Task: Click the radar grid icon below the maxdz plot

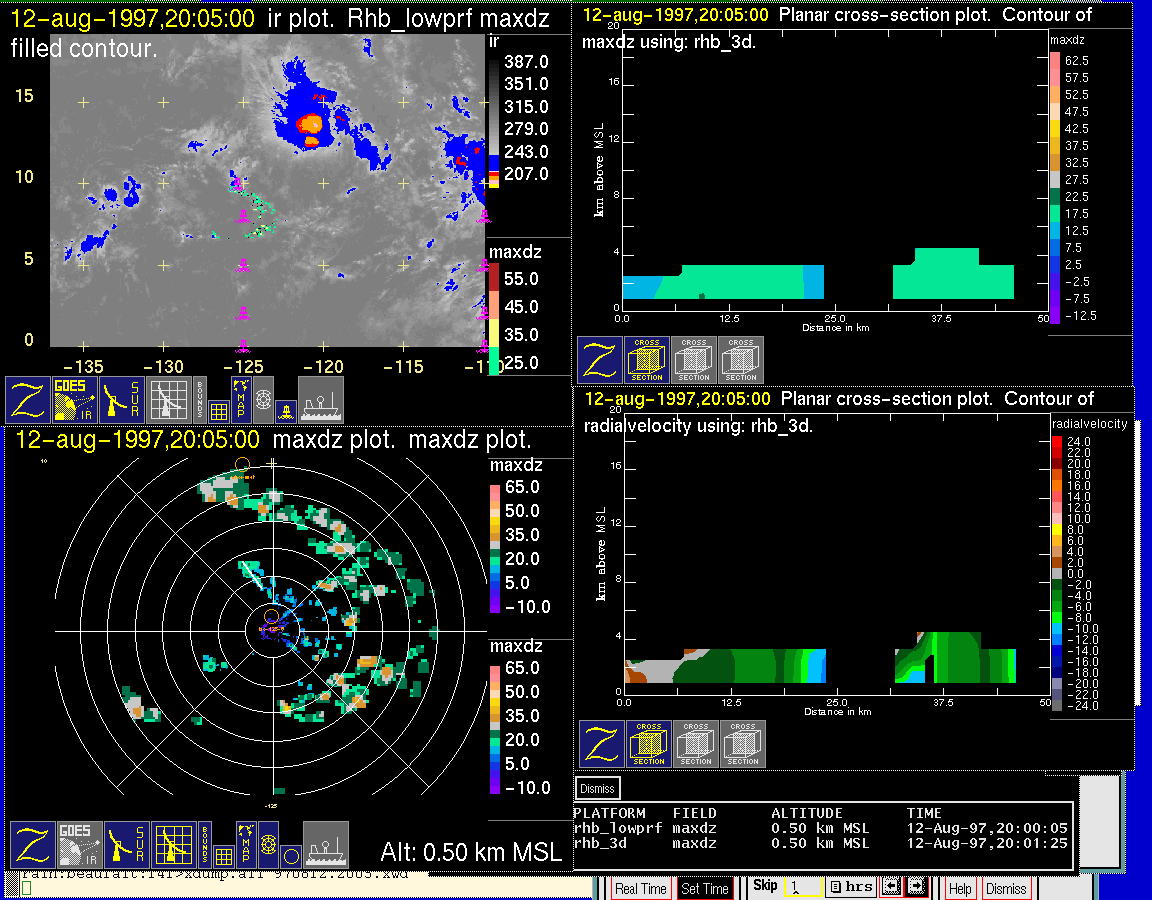Action: click(174, 844)
